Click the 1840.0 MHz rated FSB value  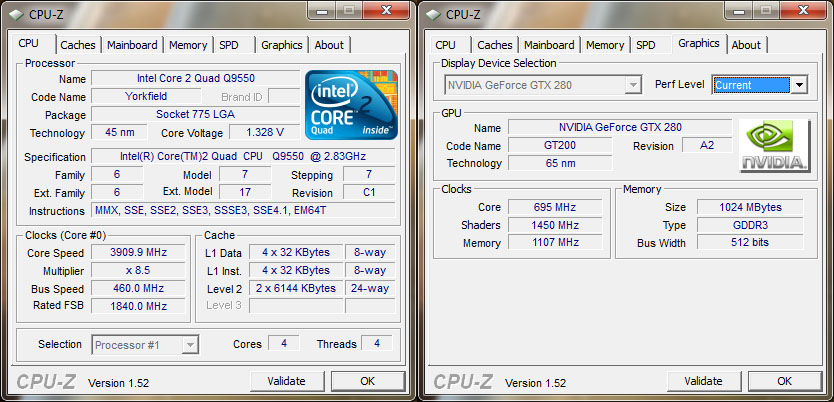(138, 306)
